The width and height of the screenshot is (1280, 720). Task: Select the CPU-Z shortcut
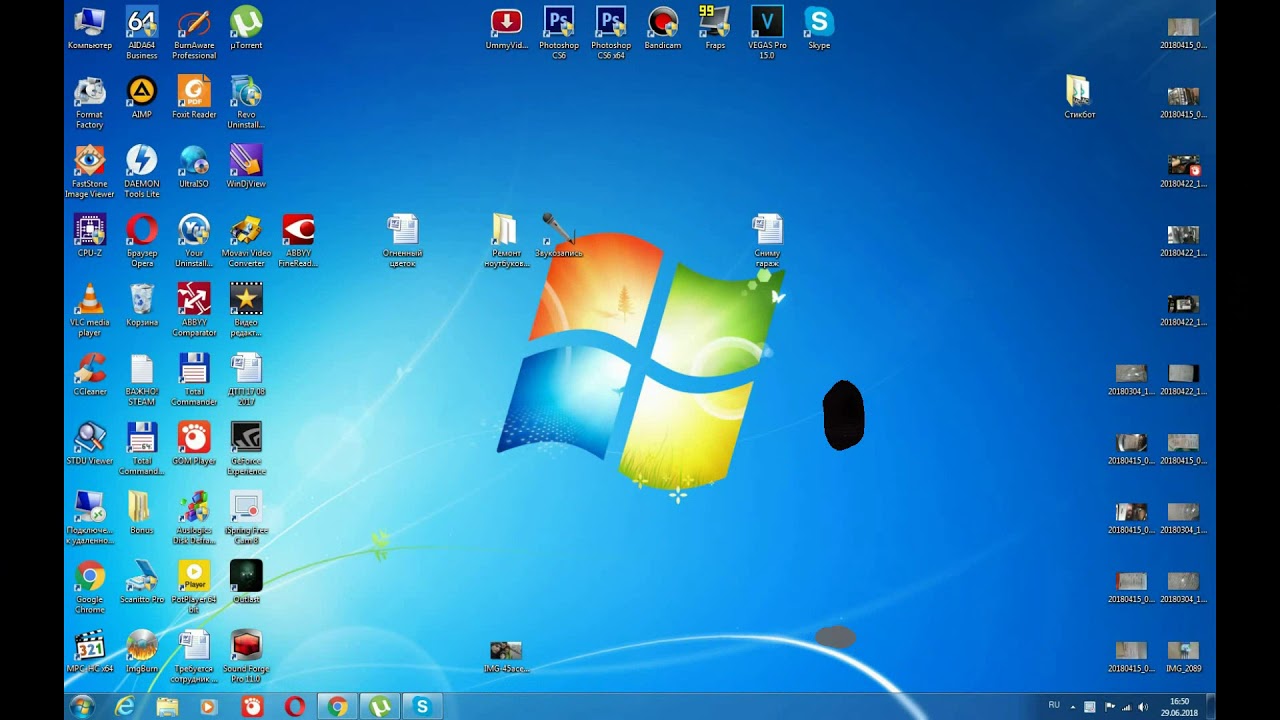(90, 236)
